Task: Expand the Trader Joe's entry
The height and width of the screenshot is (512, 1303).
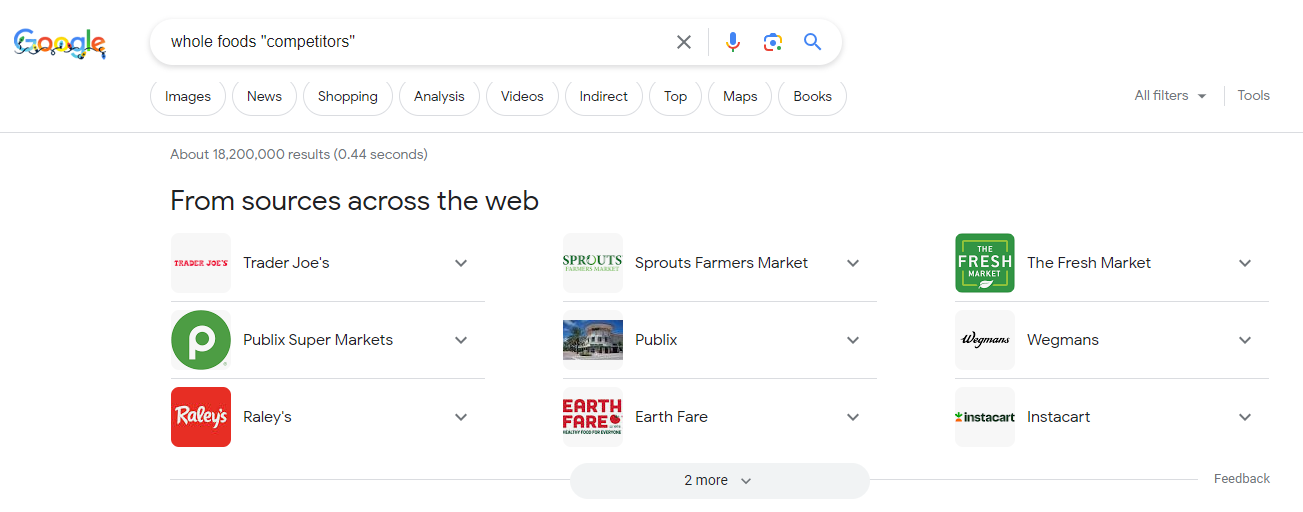Action: 461,263
